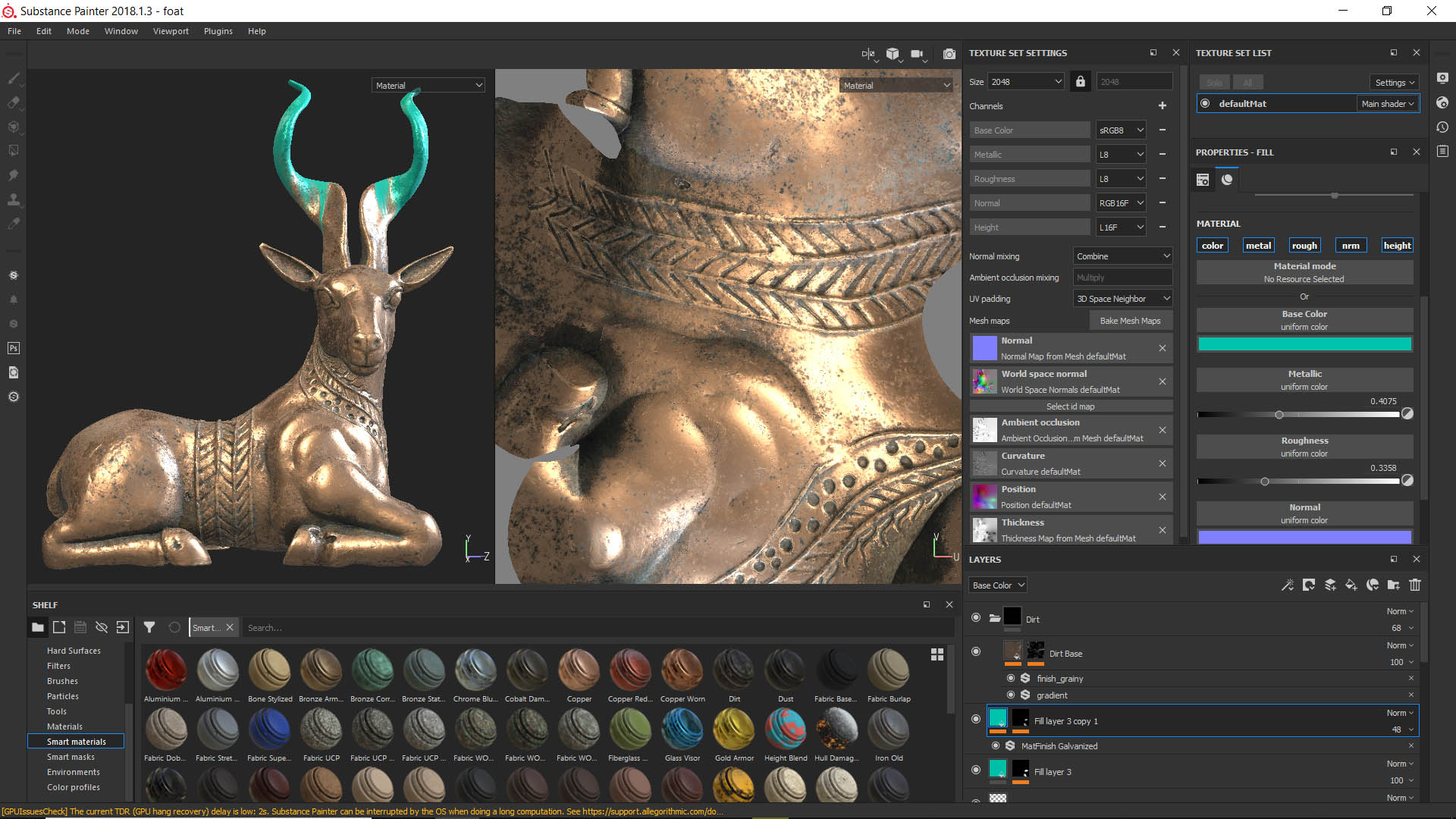Viewport: 1456px width, 819px height.
Task: Open the Base Color sRGB8 format dropdown
Action: 1121,130
